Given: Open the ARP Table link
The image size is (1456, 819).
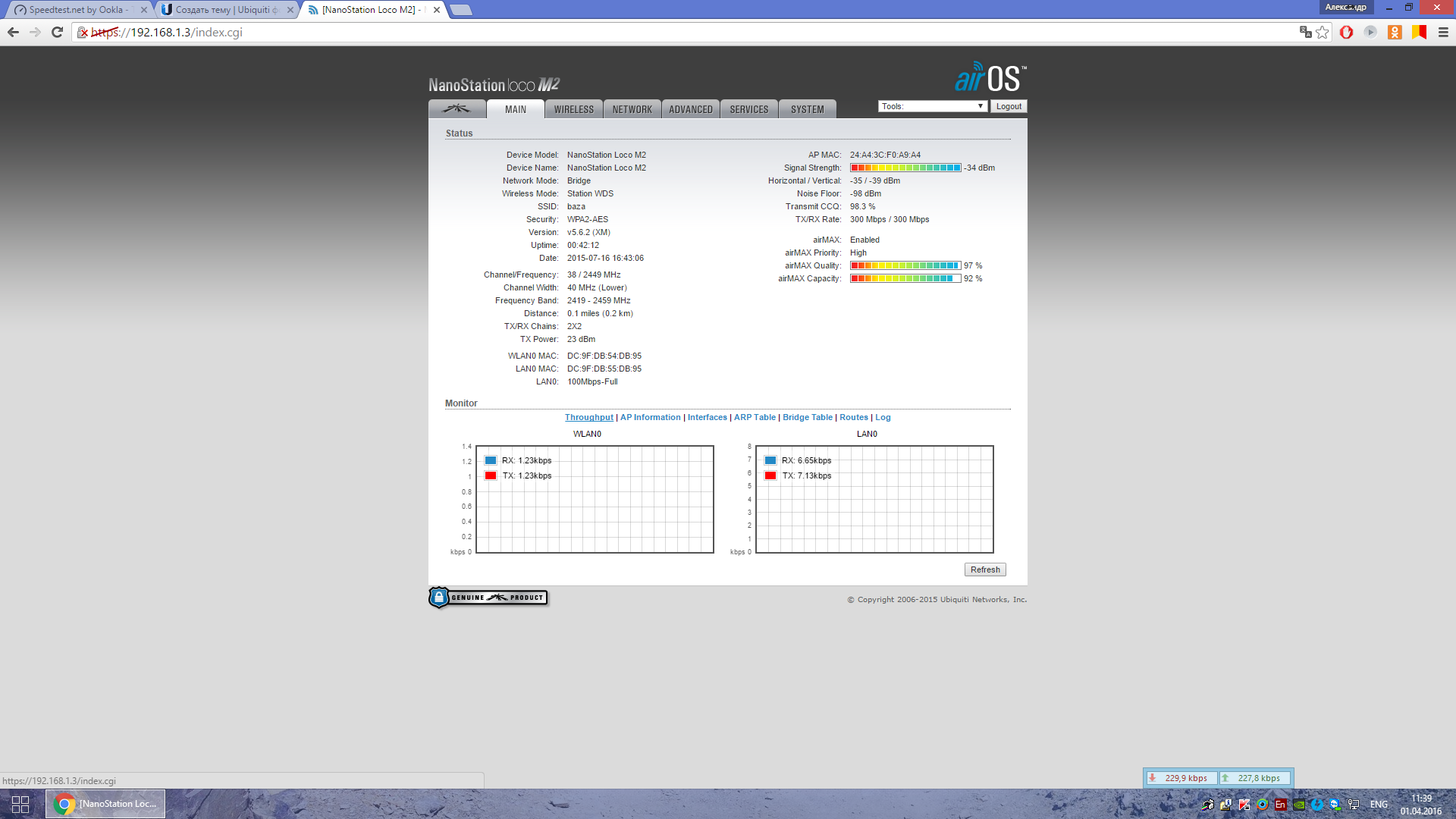Looking at the screenshot, I should tap(755, 417).
